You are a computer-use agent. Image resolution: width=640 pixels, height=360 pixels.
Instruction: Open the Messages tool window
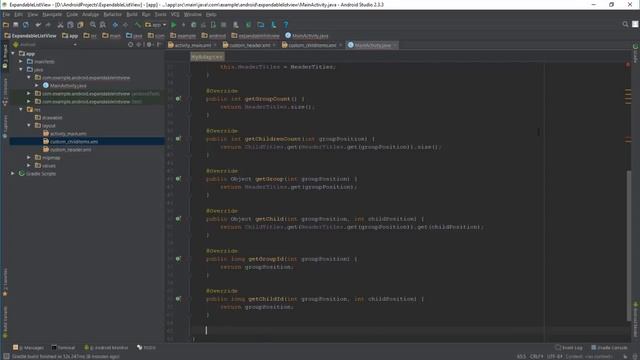point(28,348)
